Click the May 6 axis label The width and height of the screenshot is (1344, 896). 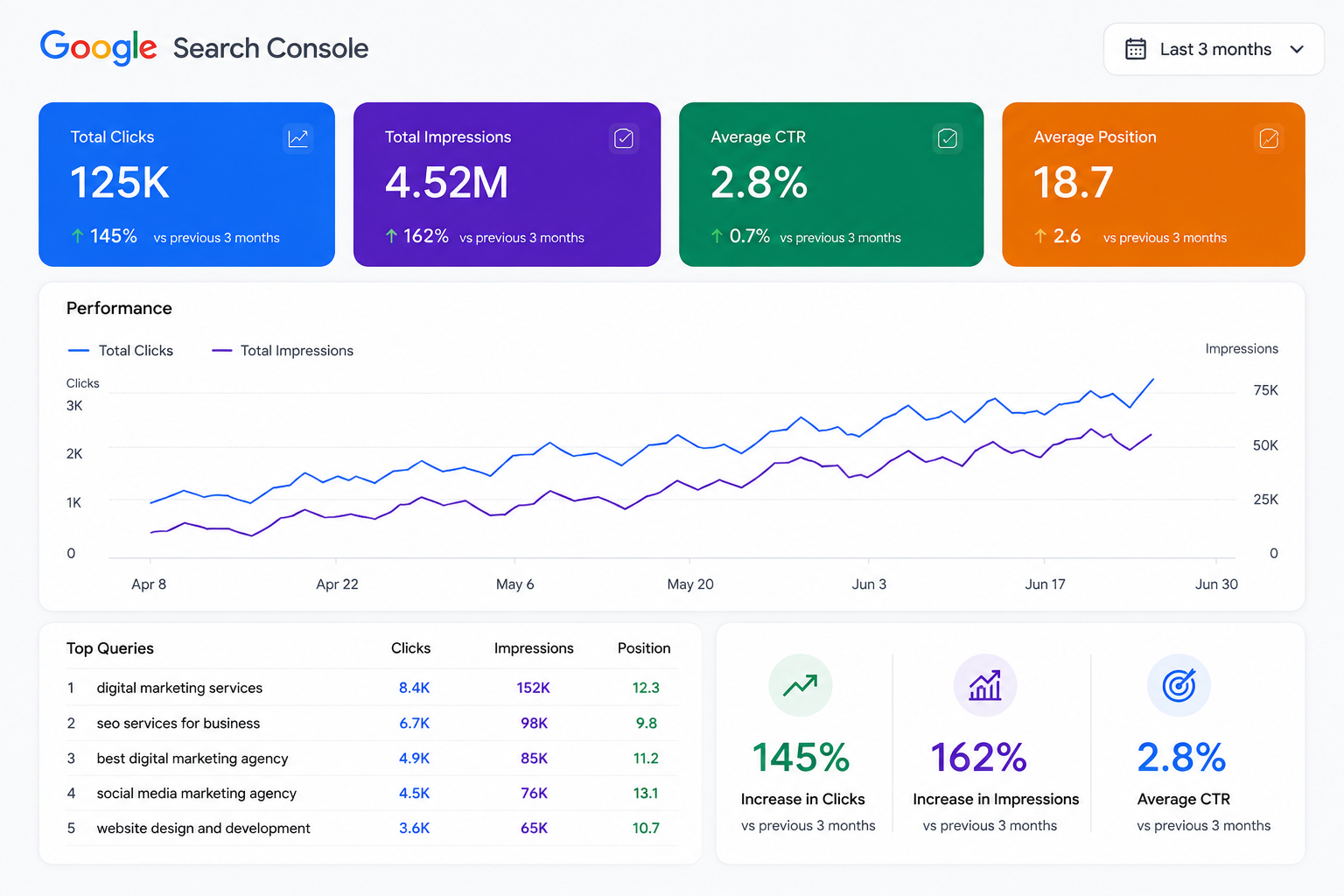(514, 584)
